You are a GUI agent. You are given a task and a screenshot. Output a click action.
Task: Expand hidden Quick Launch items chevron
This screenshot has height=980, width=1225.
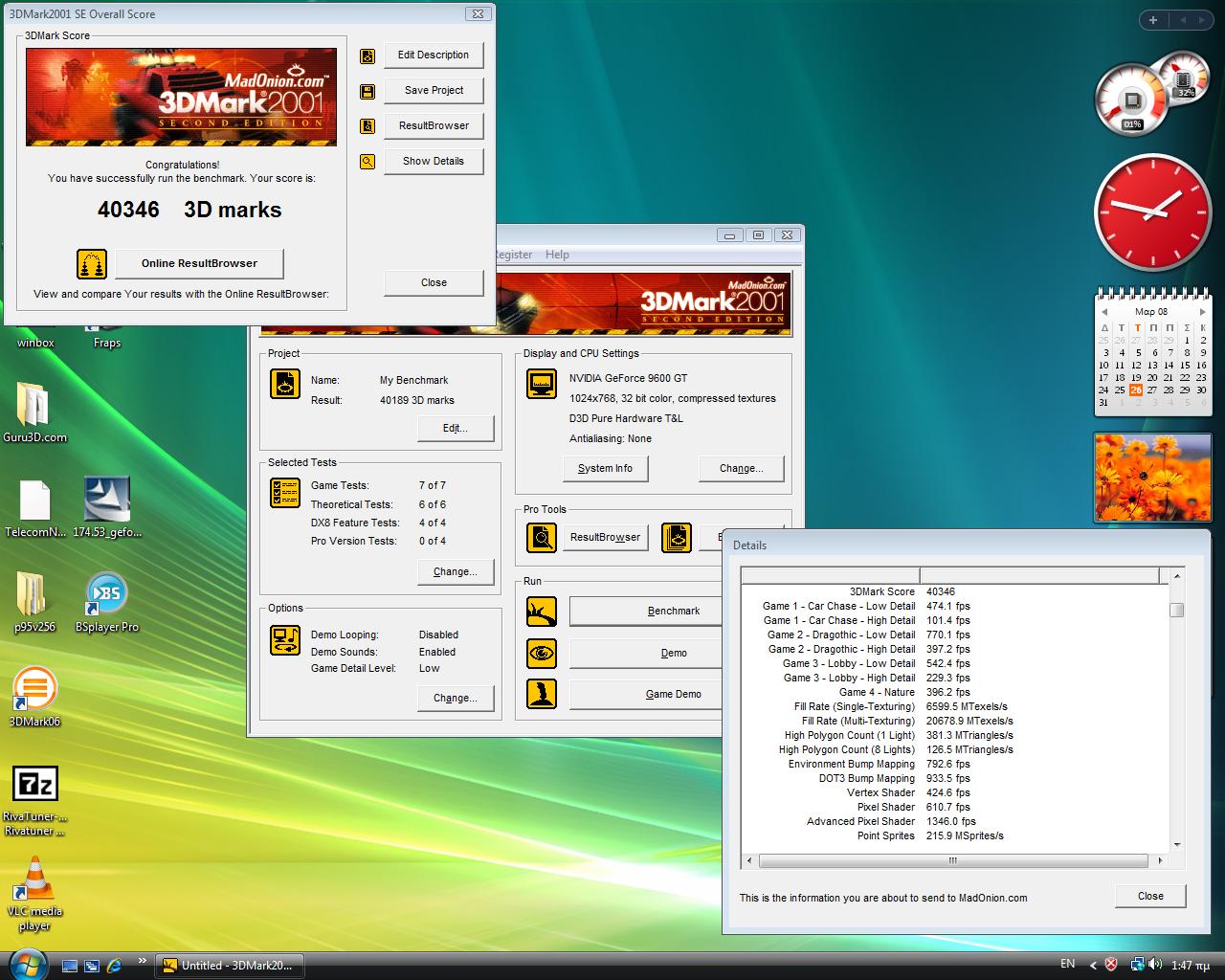coord(143,961)
